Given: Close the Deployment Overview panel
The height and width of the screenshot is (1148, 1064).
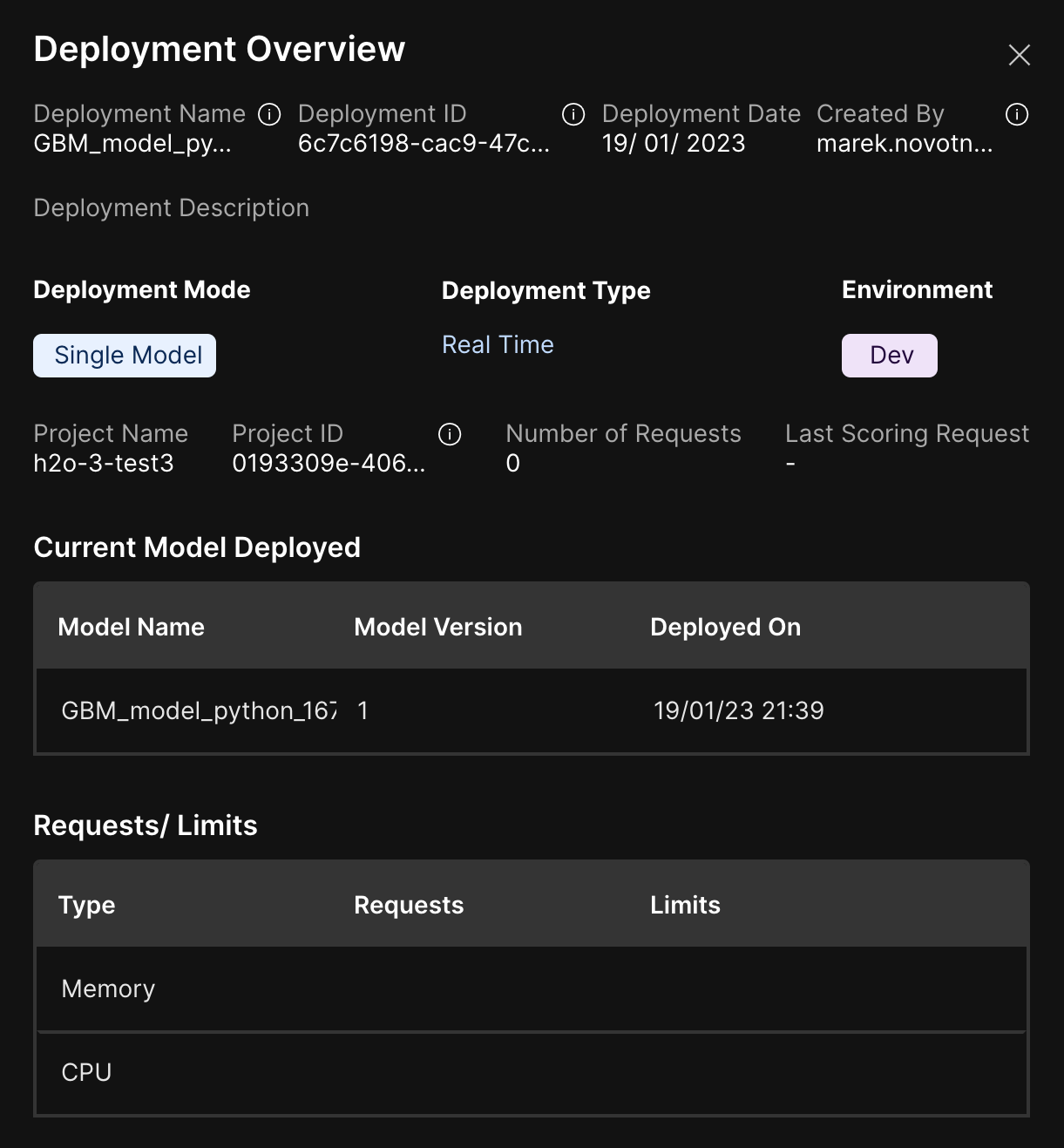Looking at the screenshot, I should click(x=1019, y=55).
